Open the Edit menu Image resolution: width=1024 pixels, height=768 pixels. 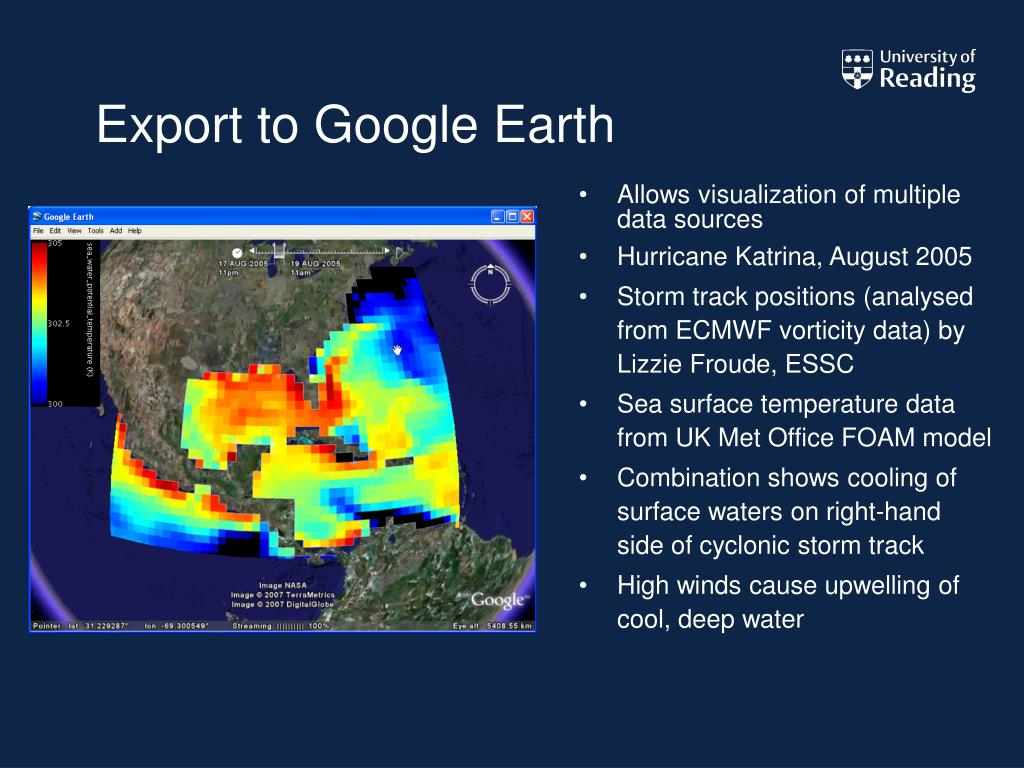(56, 231)
